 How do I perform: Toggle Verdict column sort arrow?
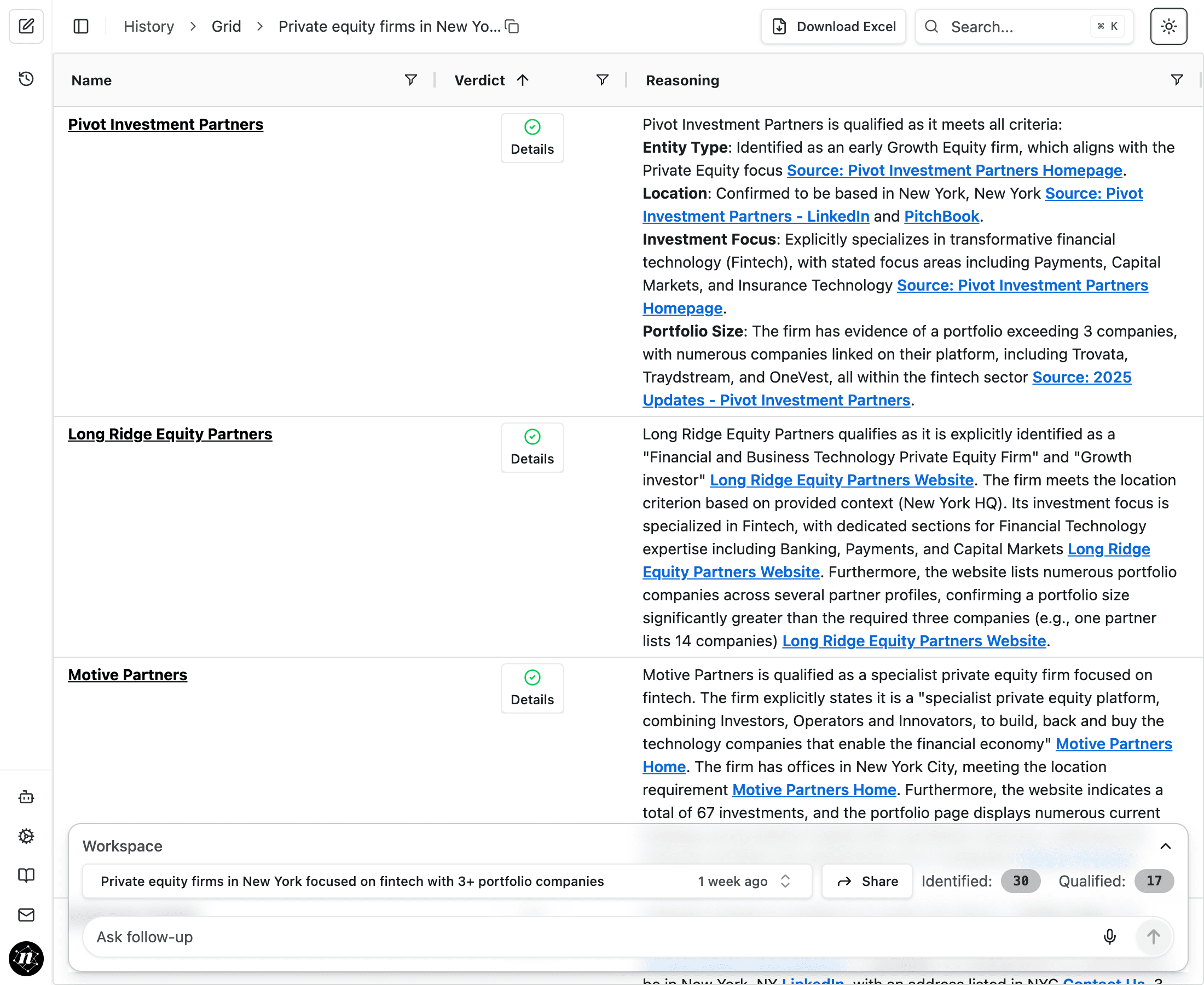coord(523,80)
